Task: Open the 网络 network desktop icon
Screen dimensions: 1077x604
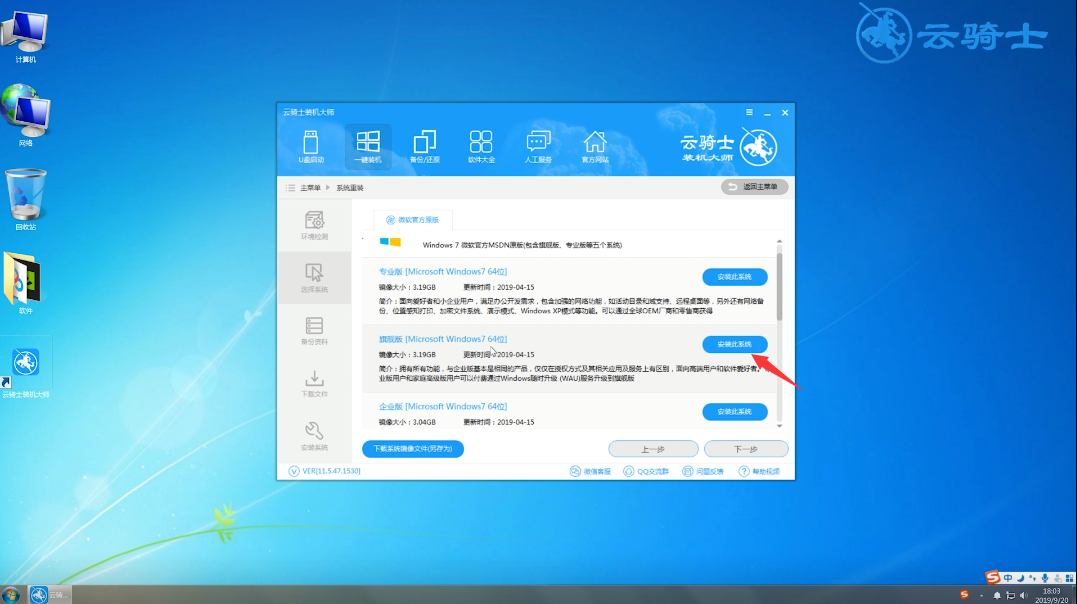Action: click(x=25, y=115)
